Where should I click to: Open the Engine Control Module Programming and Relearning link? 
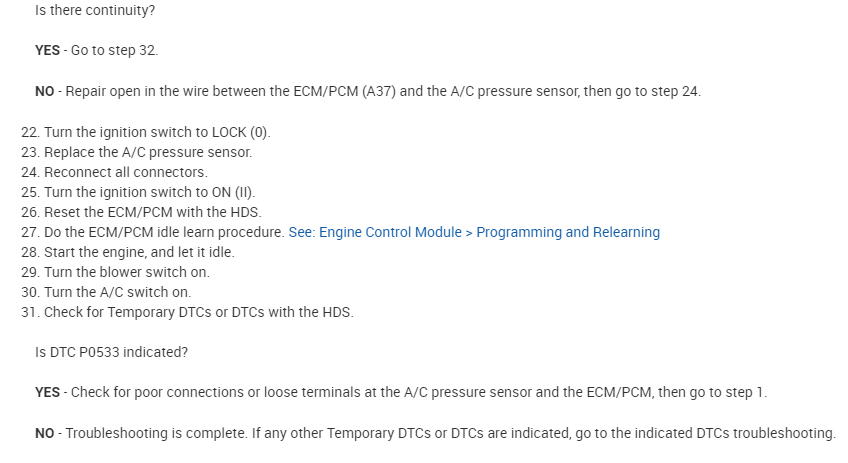click(x=474, y=232)
